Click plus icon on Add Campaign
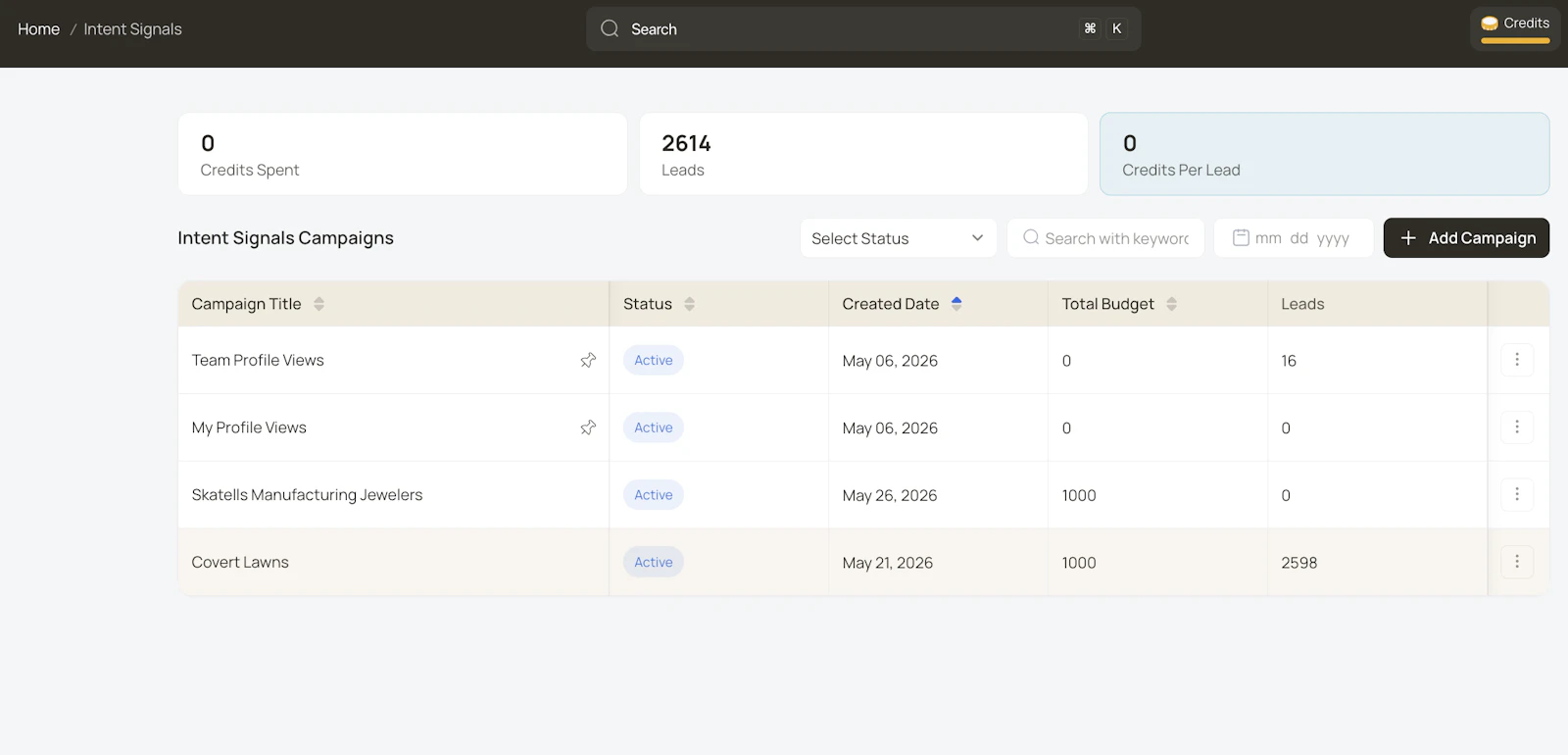This screenshot has width=1568, height=755. (1408, 238)
